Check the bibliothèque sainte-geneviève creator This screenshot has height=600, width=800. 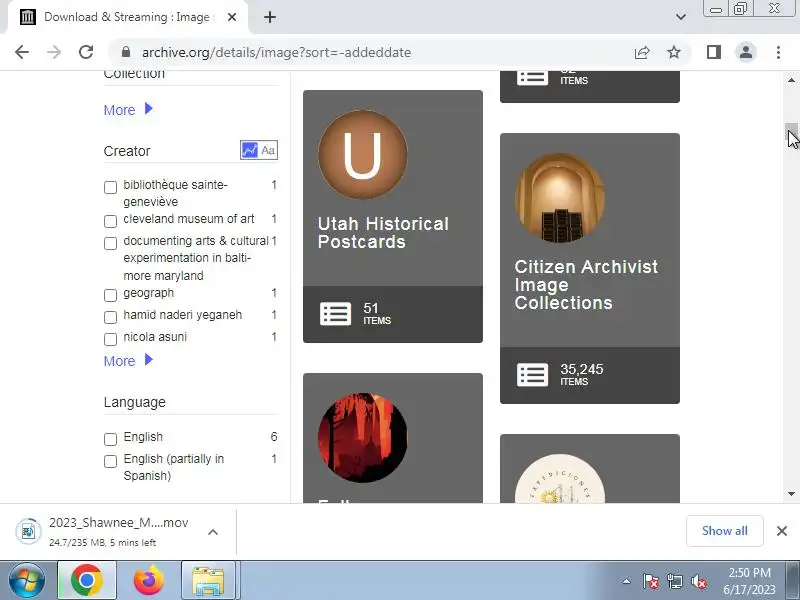pyautogui.click(x=110, y=187)
